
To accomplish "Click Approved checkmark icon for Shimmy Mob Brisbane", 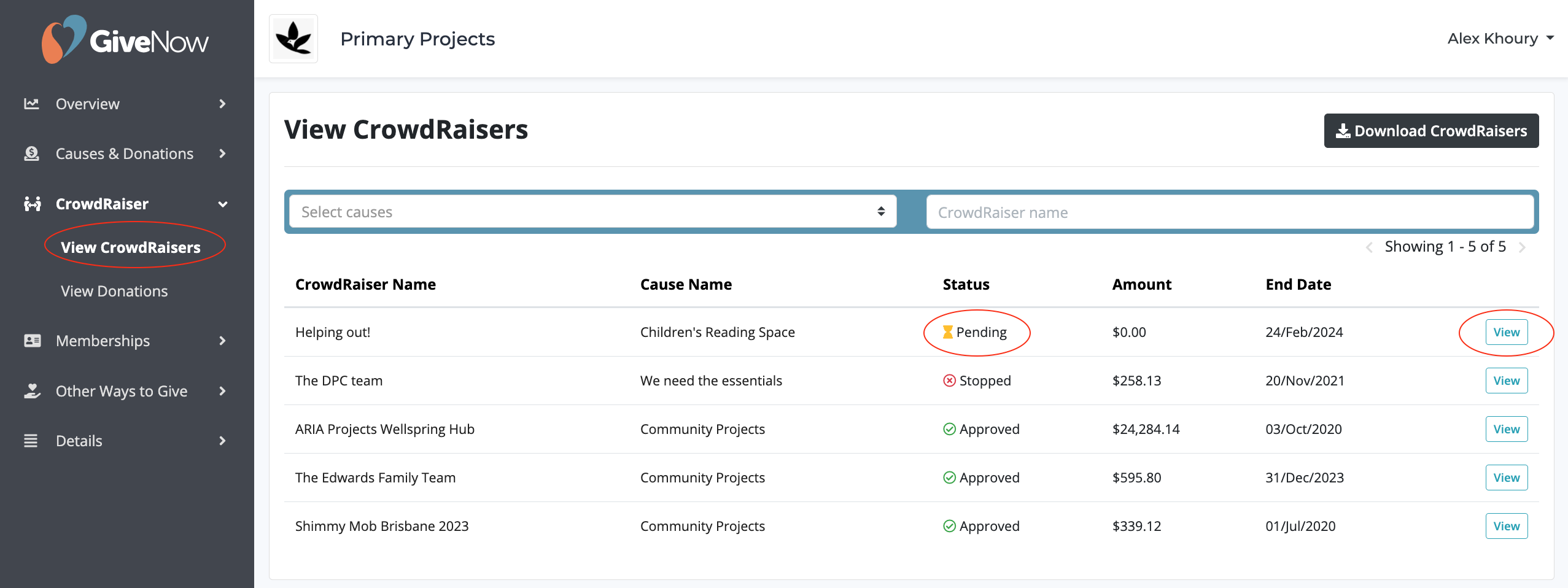I will pyautogui.click(x=949, y=526).
